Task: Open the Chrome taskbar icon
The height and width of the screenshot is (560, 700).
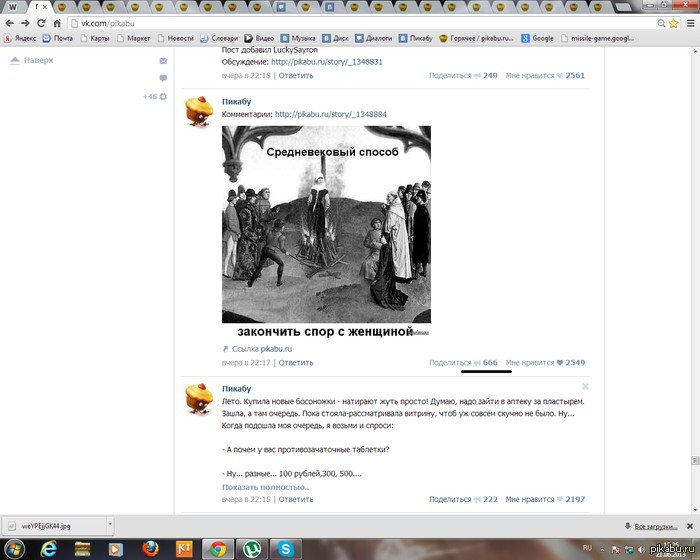Action: [x=218, y=549]
